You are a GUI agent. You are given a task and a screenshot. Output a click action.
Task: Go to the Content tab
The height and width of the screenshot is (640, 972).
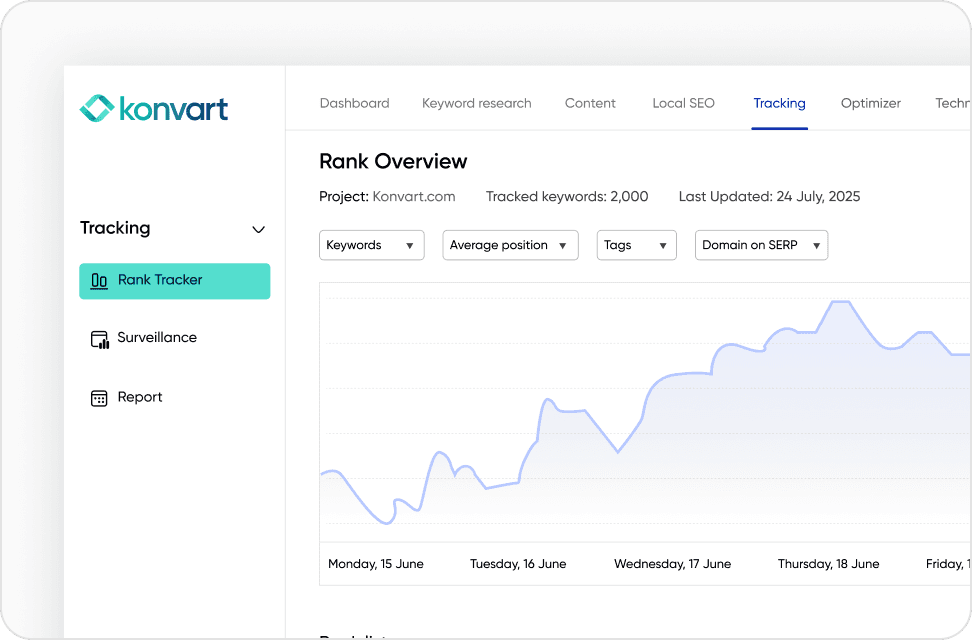[590, 103]
